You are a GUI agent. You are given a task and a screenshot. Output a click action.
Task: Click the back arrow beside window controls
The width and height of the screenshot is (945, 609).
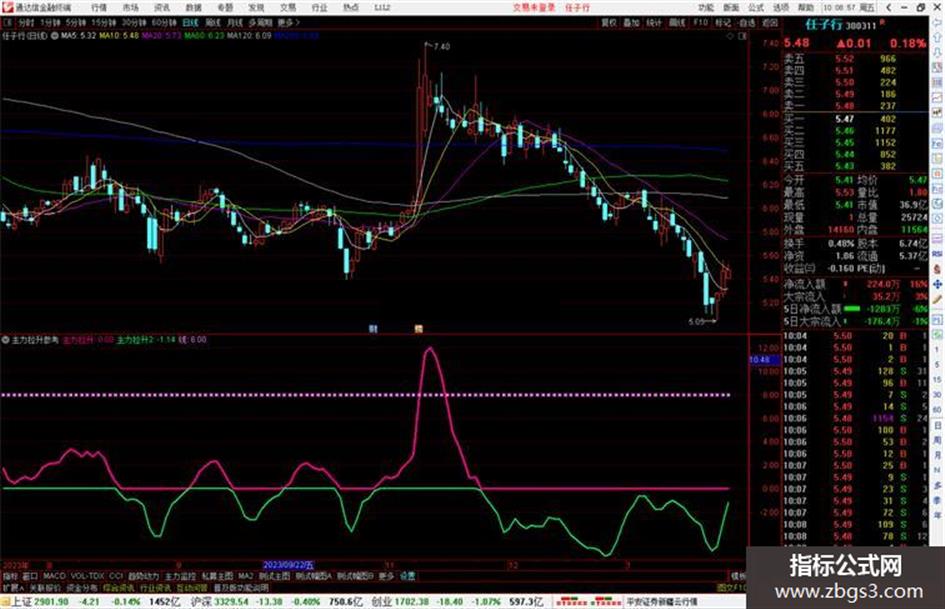[x=889, y=7]
